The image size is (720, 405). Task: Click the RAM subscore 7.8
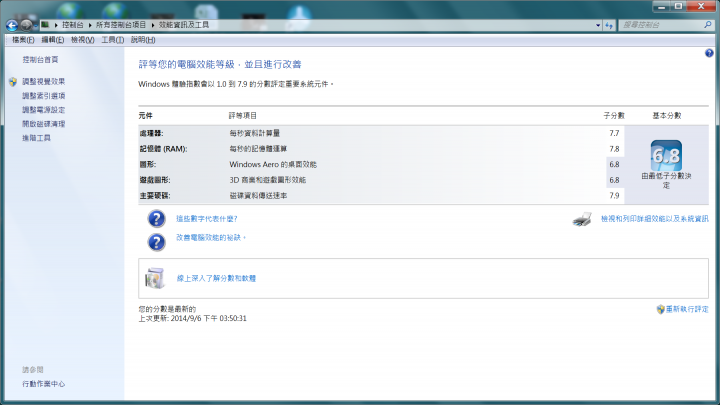coord(614,149)
